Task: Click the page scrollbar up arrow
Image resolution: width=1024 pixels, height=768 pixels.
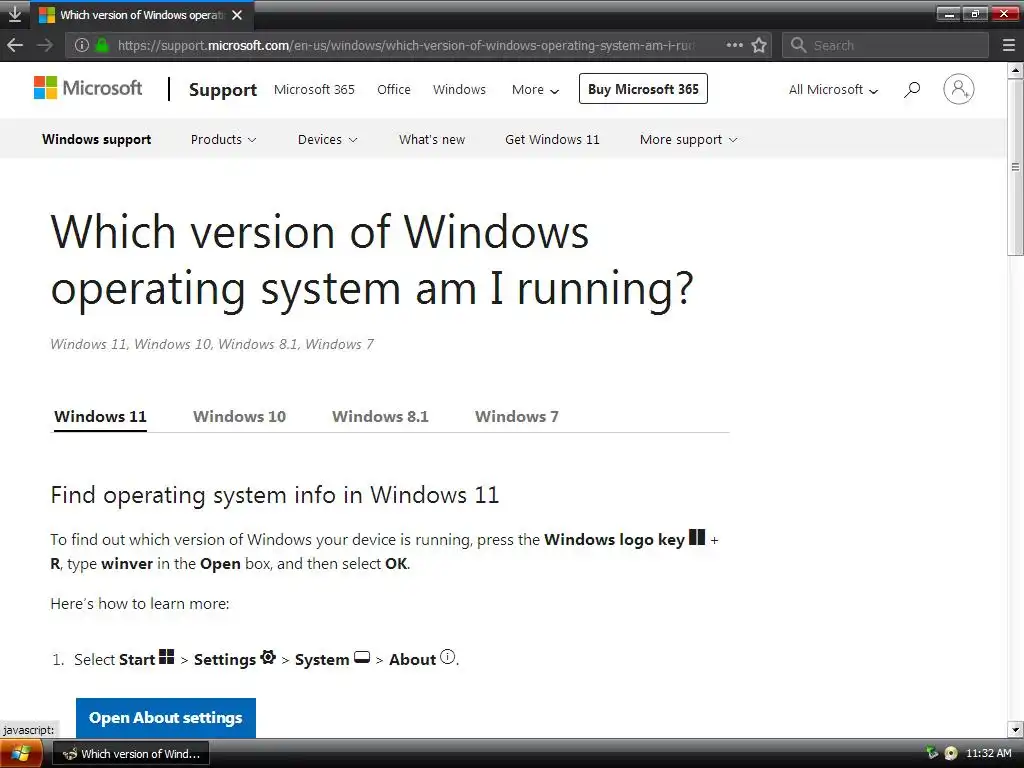Action: 1016,69
